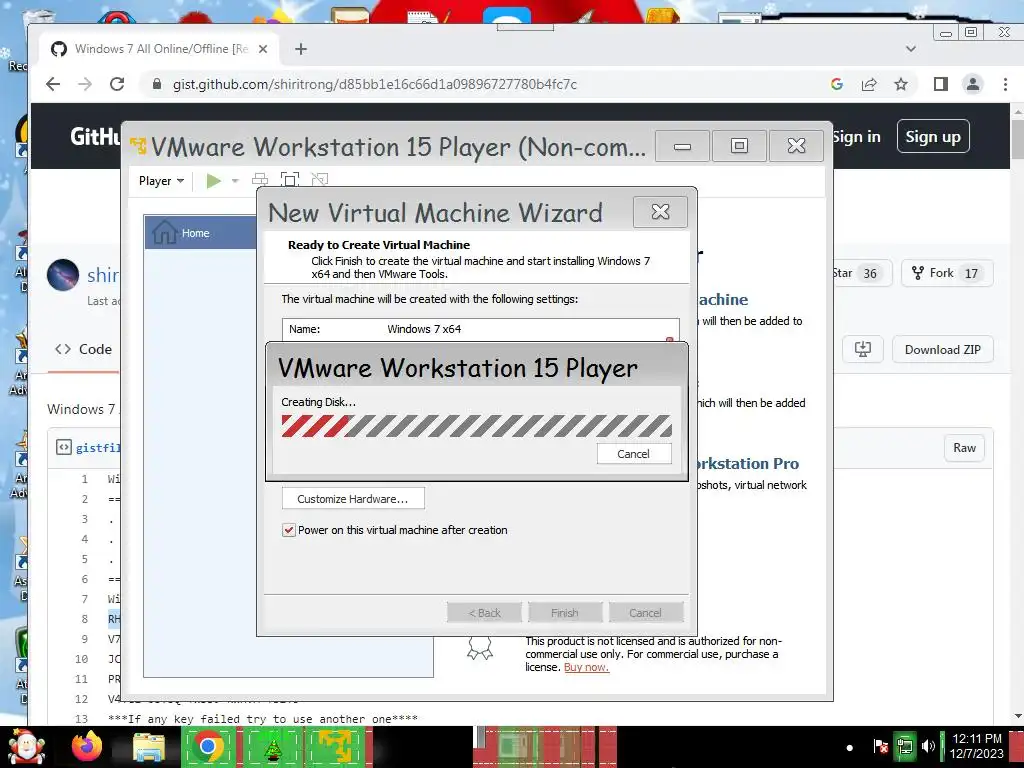Share this page icon in Chrome
Viewport: 1024px width, 768px height.
coord(869,84)
